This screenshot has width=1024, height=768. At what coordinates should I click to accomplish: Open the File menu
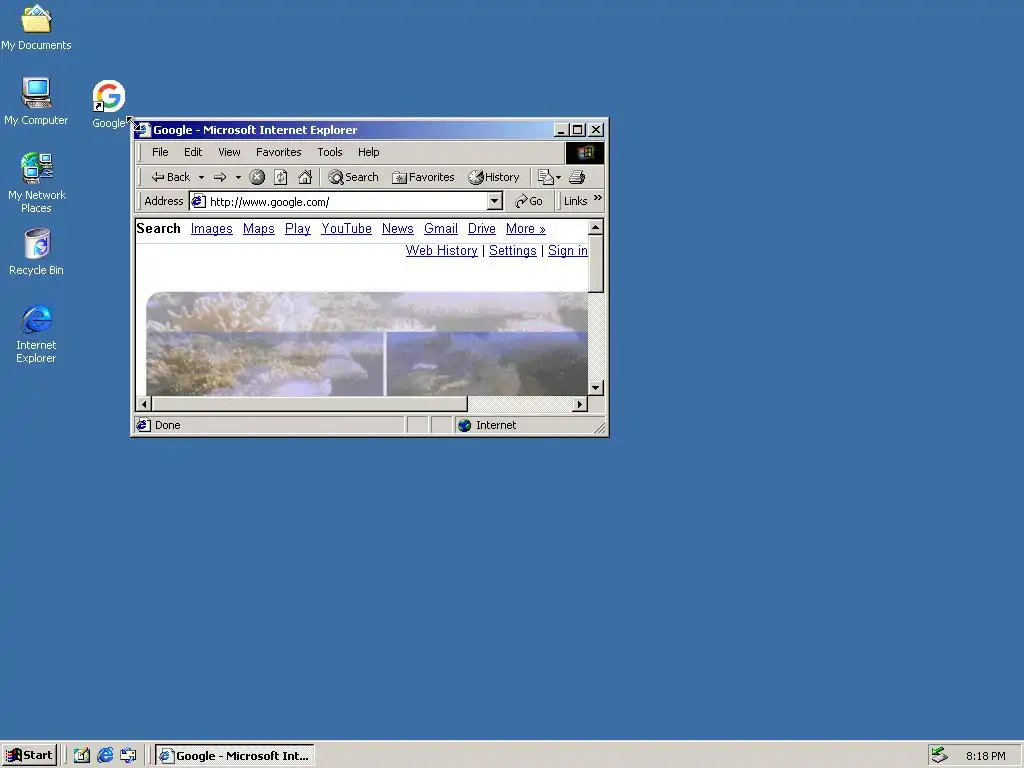coord(160,152)
